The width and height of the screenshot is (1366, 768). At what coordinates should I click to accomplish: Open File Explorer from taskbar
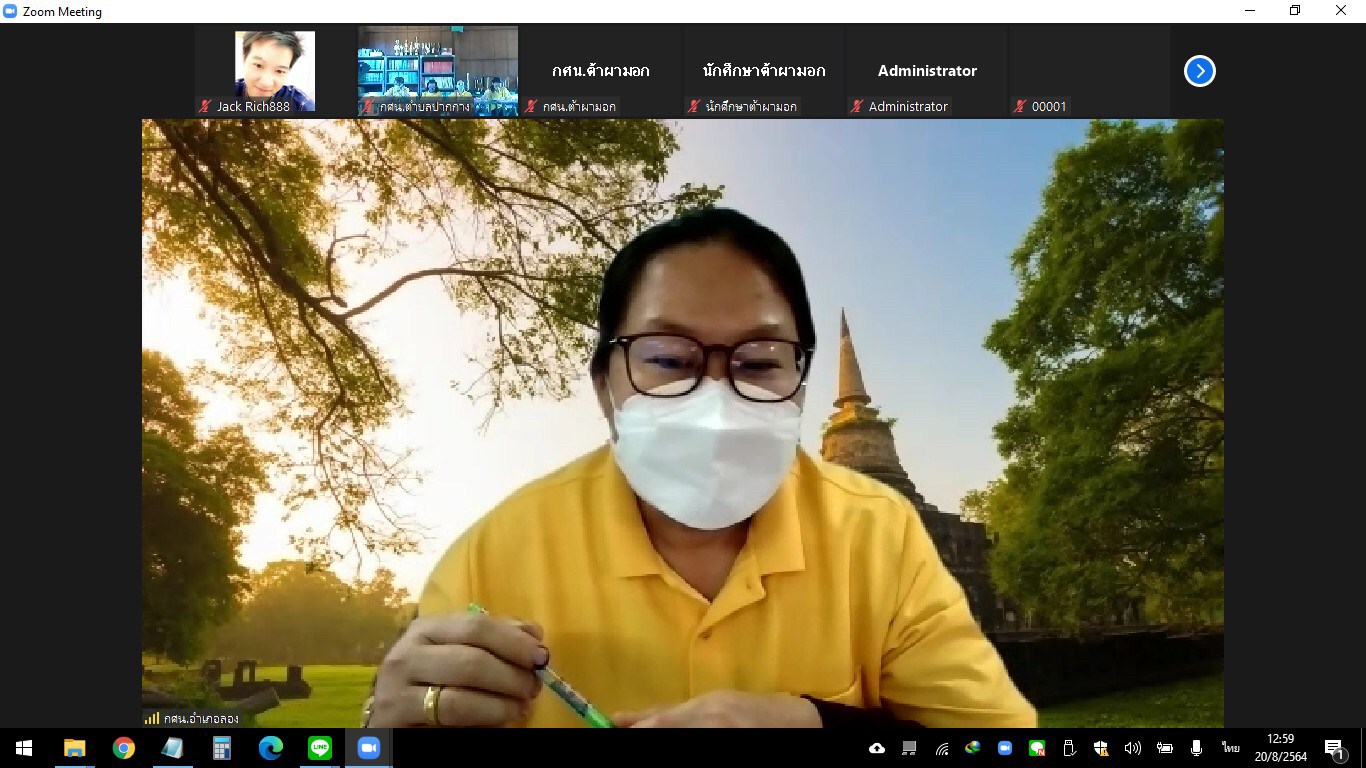75,748
